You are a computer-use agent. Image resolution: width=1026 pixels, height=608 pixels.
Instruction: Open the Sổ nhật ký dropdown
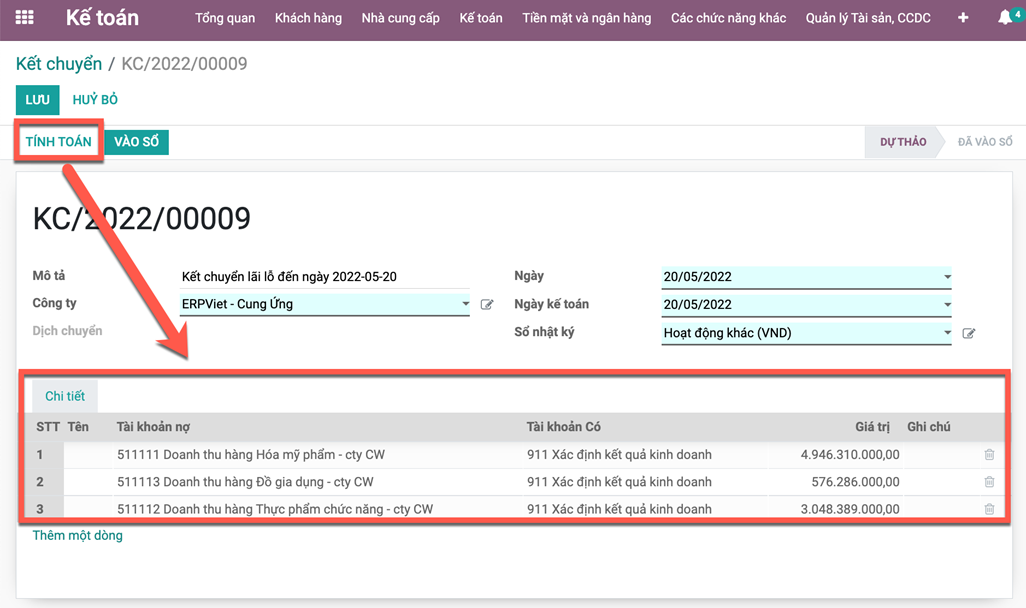coord(947,332)
